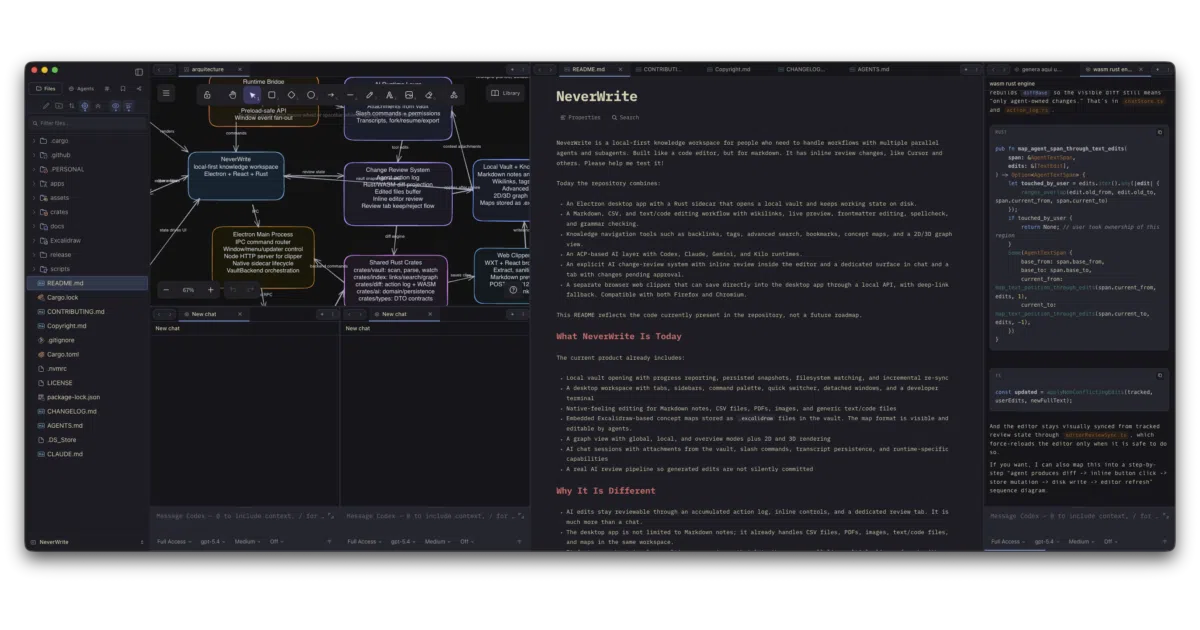Toggle the canvas lock tool

coord(206,95)
